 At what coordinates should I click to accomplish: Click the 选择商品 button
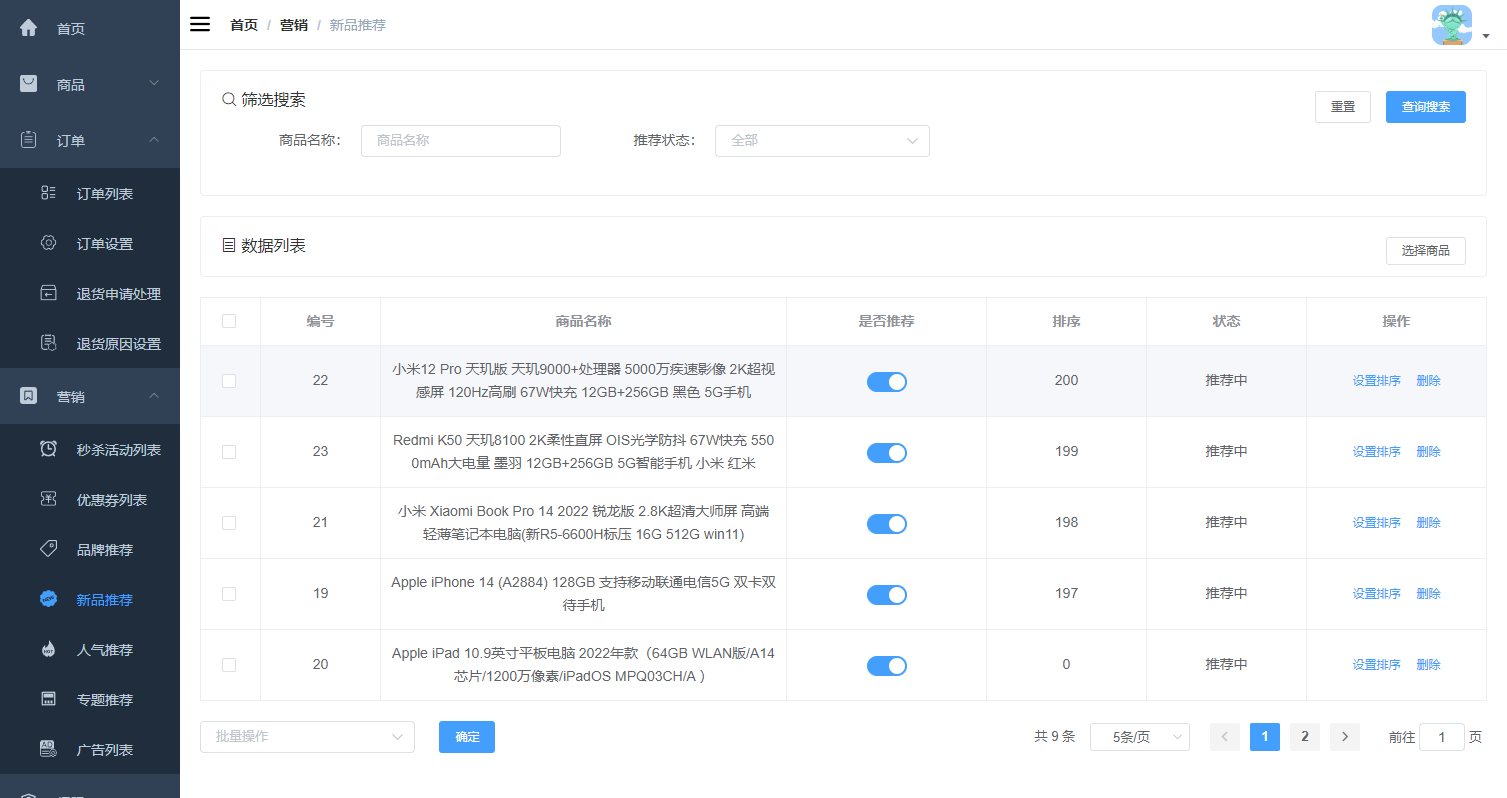pyautogui.click(x=1425, y=251)
